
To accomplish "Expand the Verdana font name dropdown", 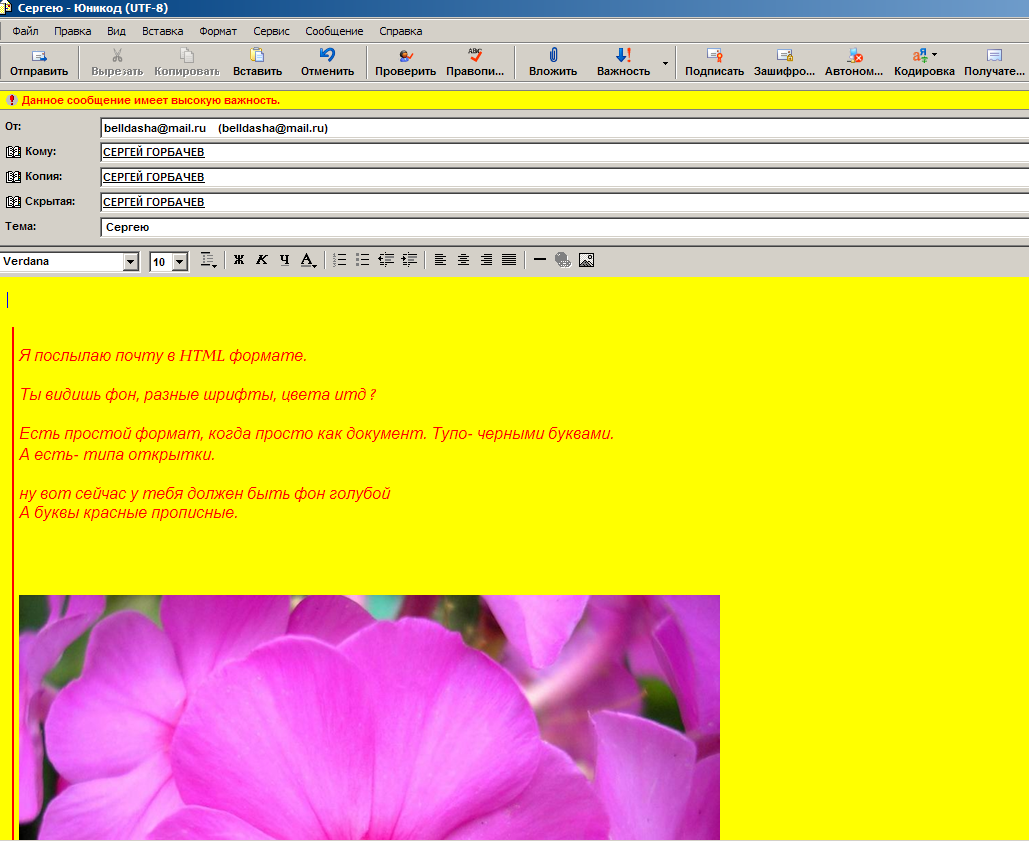I will point(131,262).
